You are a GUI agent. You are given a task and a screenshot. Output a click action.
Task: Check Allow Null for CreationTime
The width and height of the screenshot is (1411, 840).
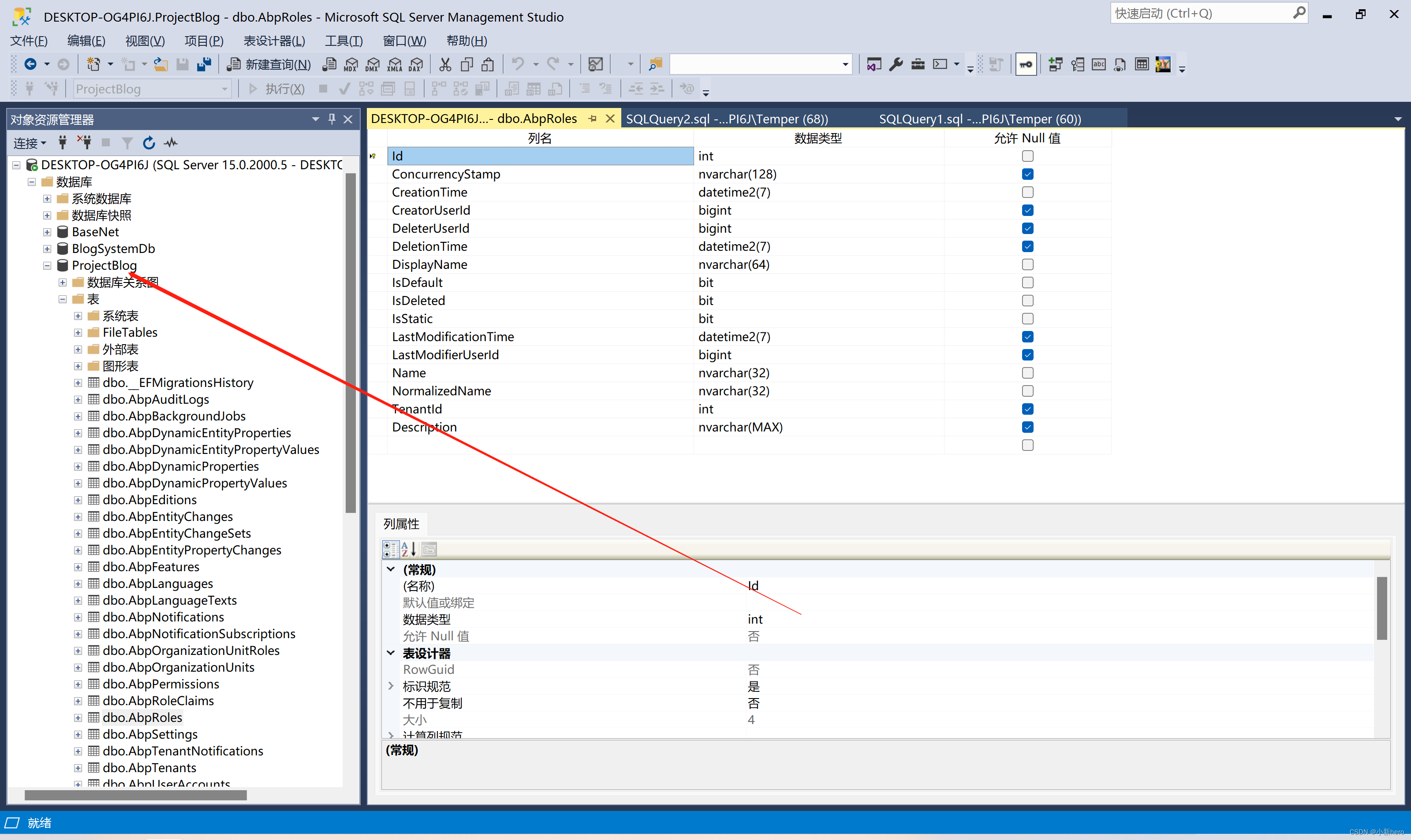tap(1028, 193)
